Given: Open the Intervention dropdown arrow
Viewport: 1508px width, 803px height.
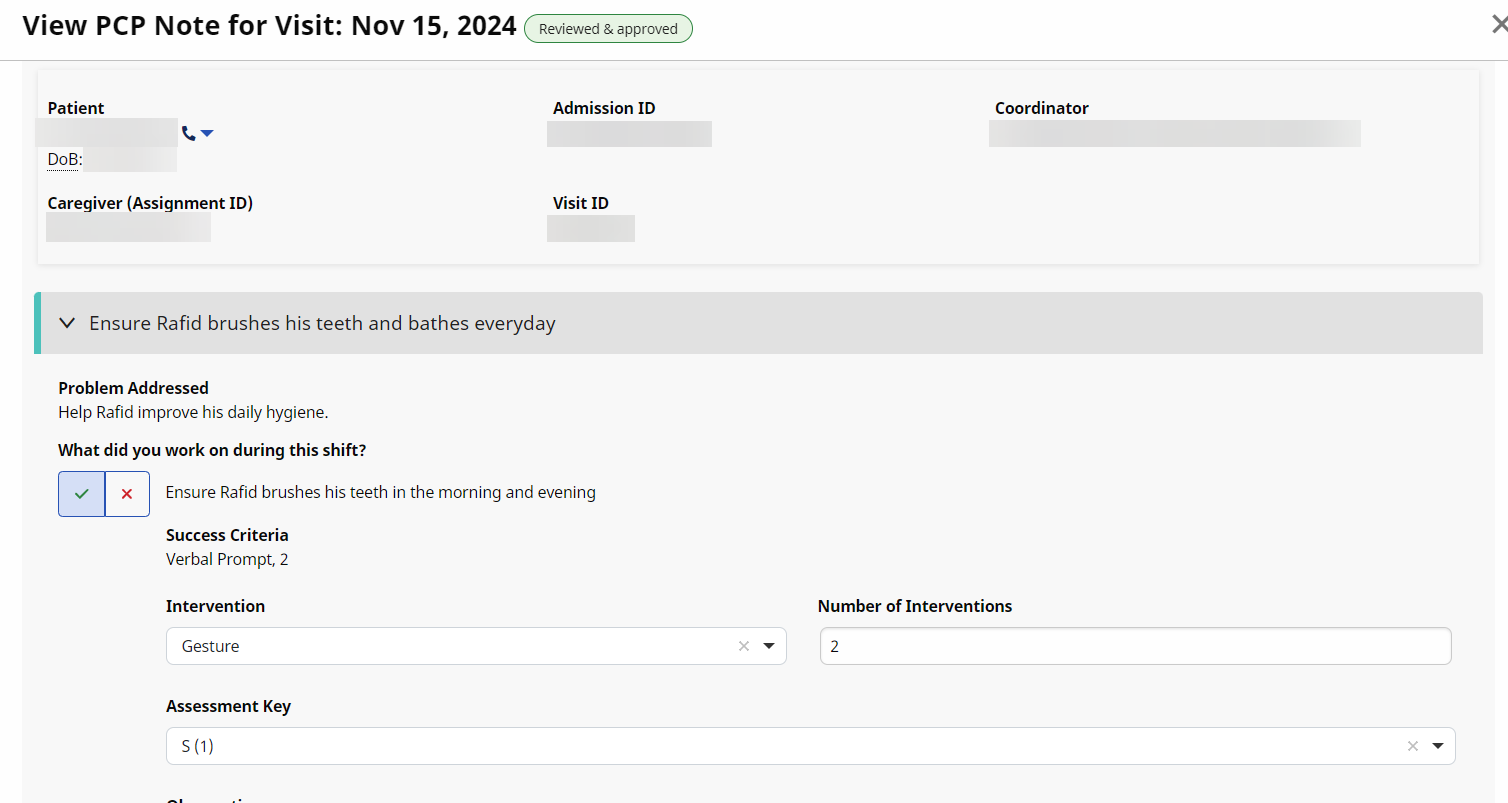Looking at the screenshot, I should (x=769, y=646).
